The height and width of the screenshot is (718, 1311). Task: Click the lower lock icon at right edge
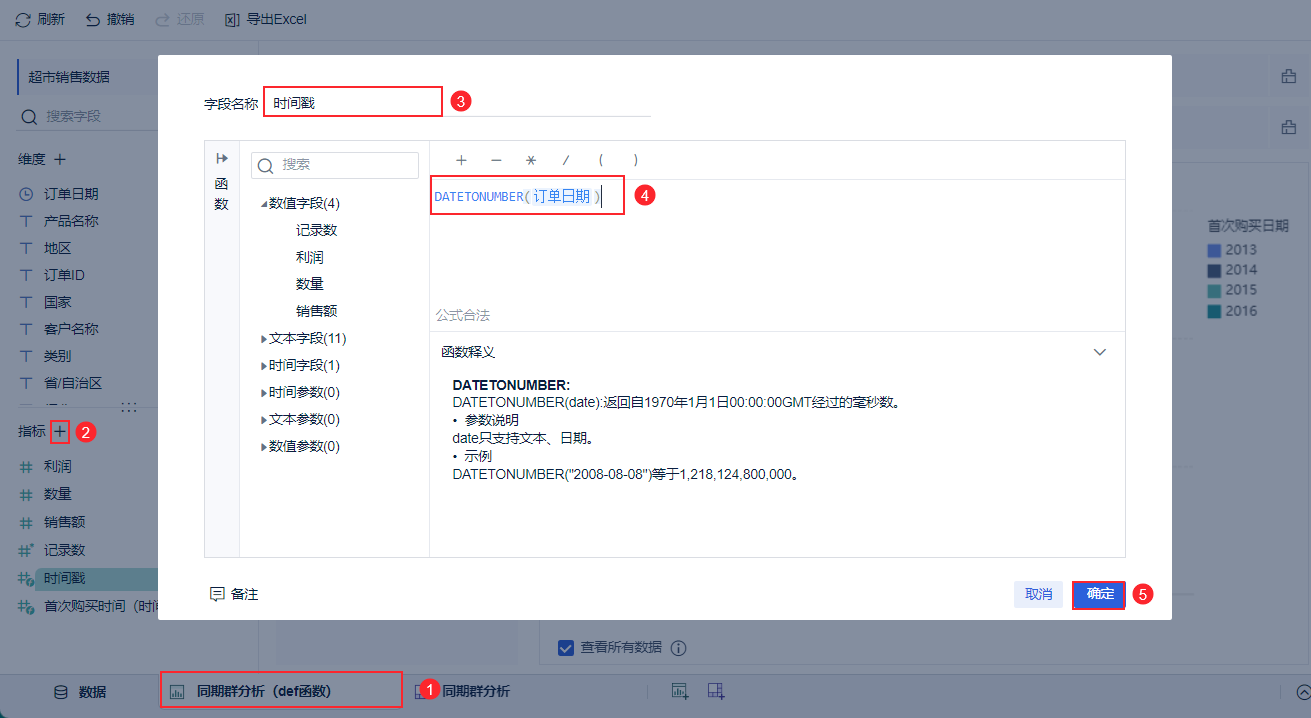tap(1290, 127)
